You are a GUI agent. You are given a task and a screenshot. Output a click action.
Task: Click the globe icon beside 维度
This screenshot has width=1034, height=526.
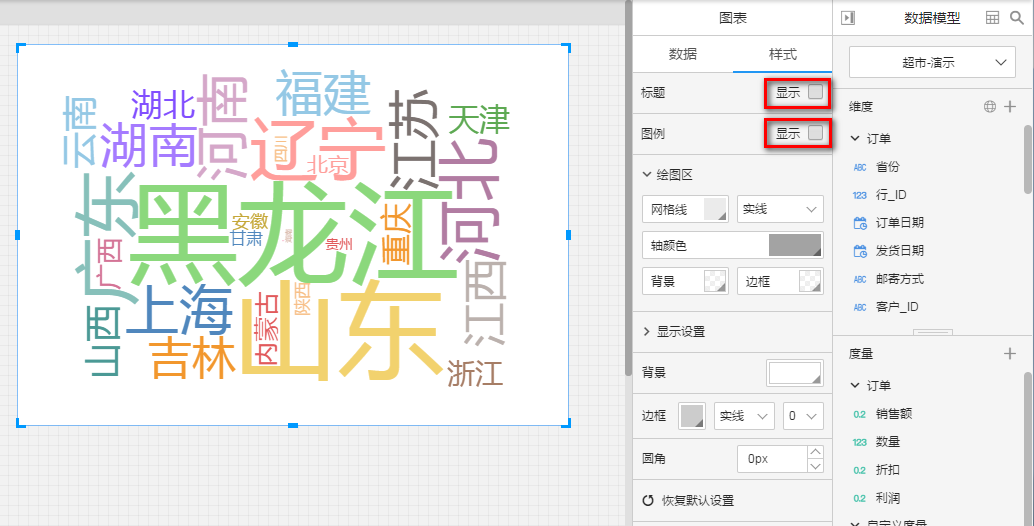pos(989,106)
